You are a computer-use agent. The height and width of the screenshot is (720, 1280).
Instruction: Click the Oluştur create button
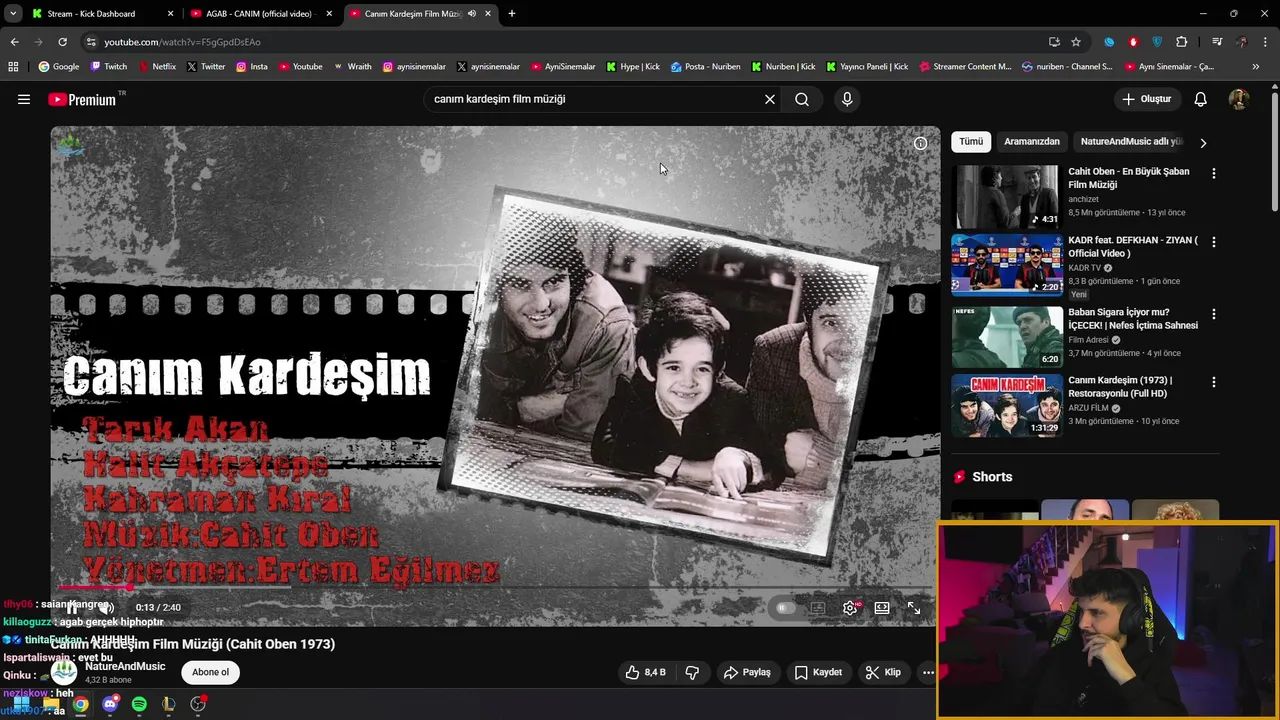1146,99
